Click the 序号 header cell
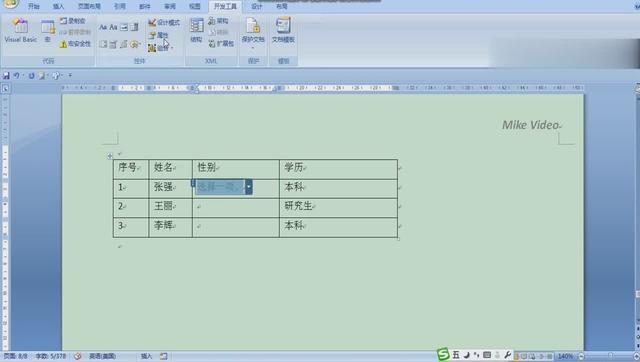 pyautogui.click(x=131, y=169)
